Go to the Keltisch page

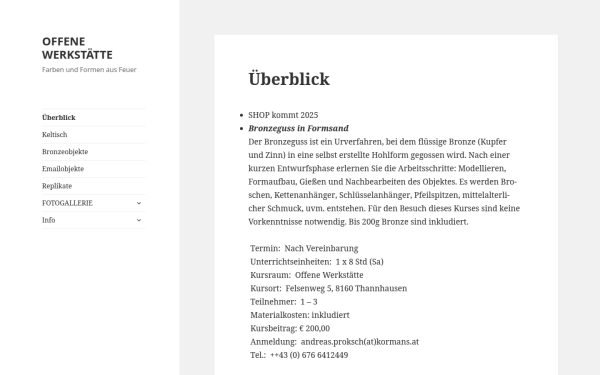tap(54, 135)
